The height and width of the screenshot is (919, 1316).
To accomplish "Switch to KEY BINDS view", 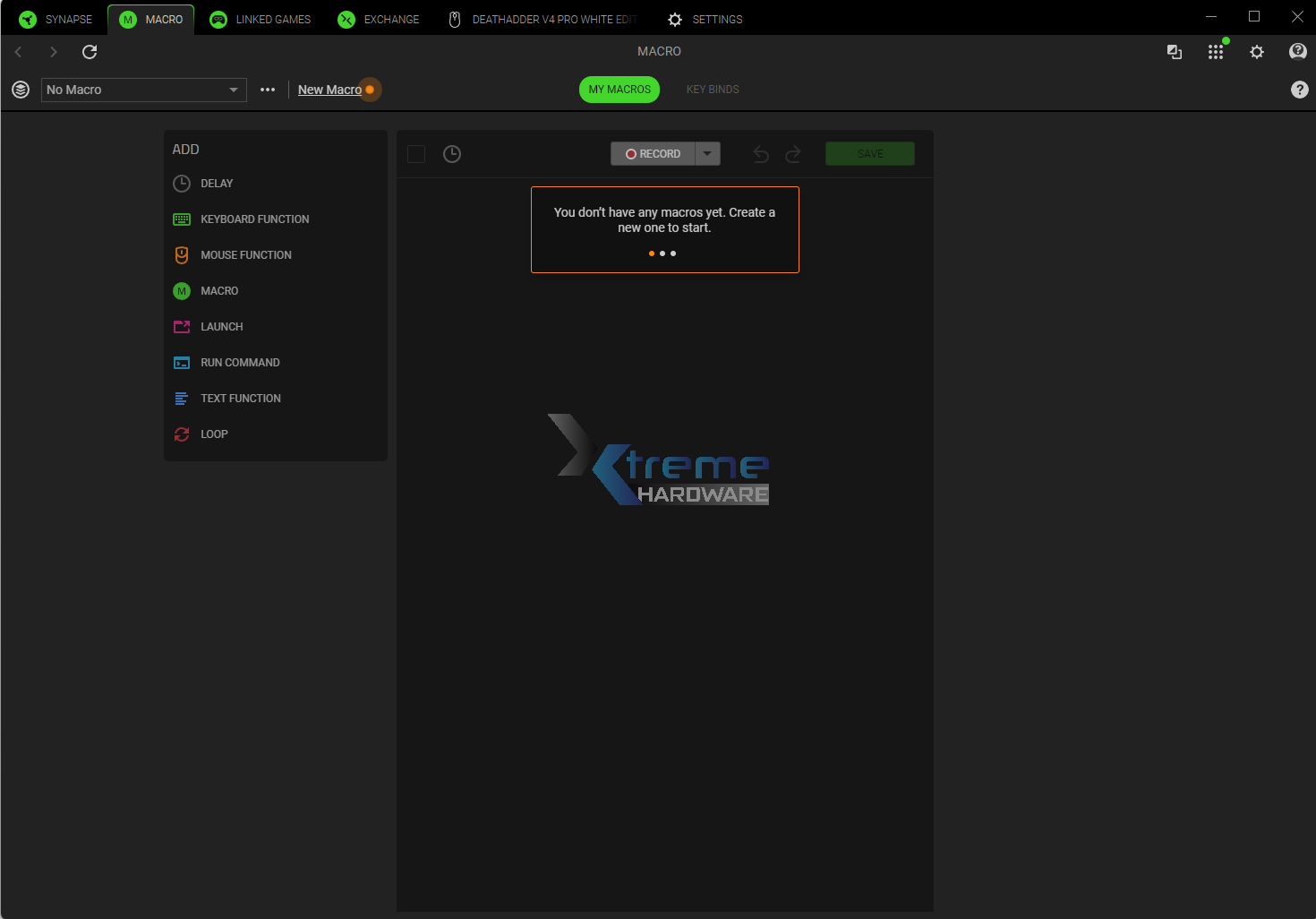I will click(x=713, y=90).
